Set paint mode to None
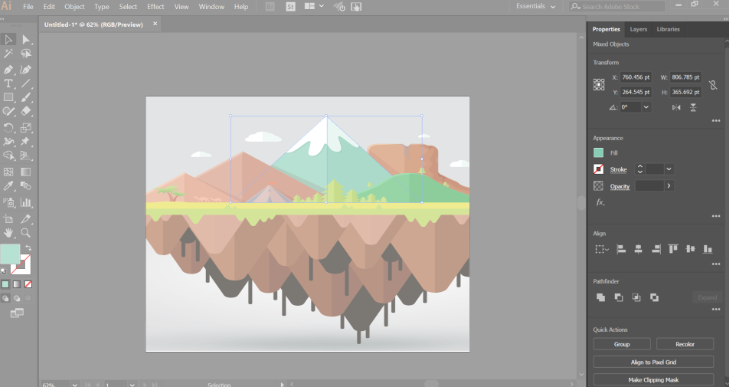 pos(28,284)
